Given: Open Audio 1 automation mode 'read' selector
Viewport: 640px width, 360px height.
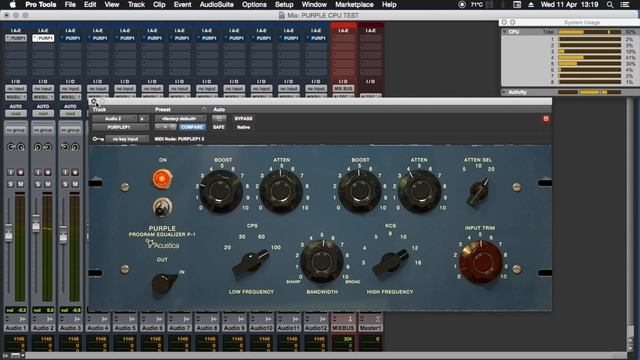Looking at the screenshot, I should pos(16,113).
